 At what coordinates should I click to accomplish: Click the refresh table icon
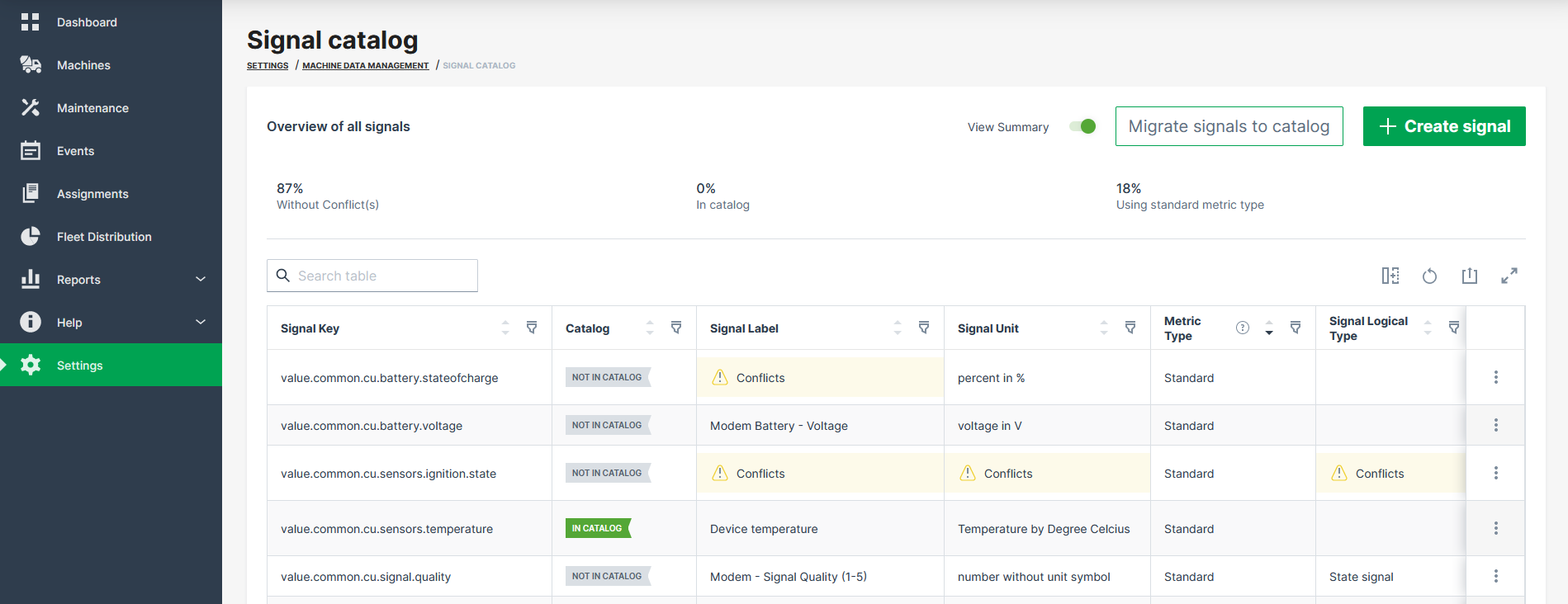pyautogui.click(x=1429, y=276)
